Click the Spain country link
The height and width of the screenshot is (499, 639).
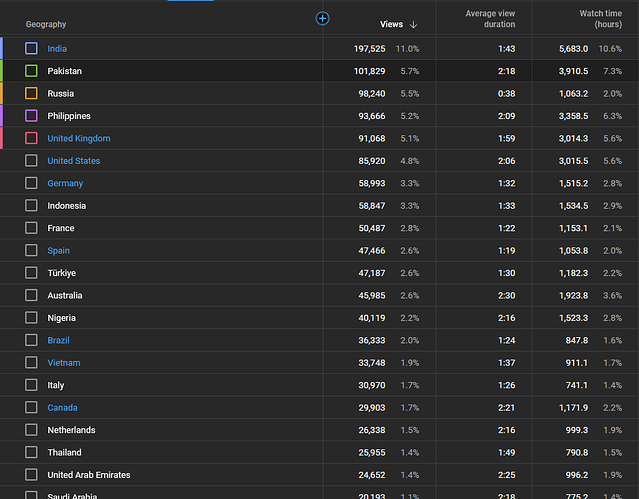click(x=58, y=251)
